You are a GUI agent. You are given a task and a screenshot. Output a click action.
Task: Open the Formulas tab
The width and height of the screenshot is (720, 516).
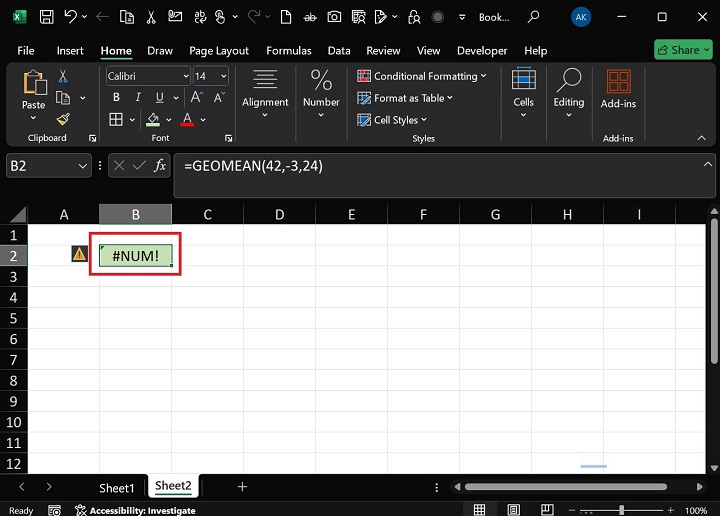(289, 50)
